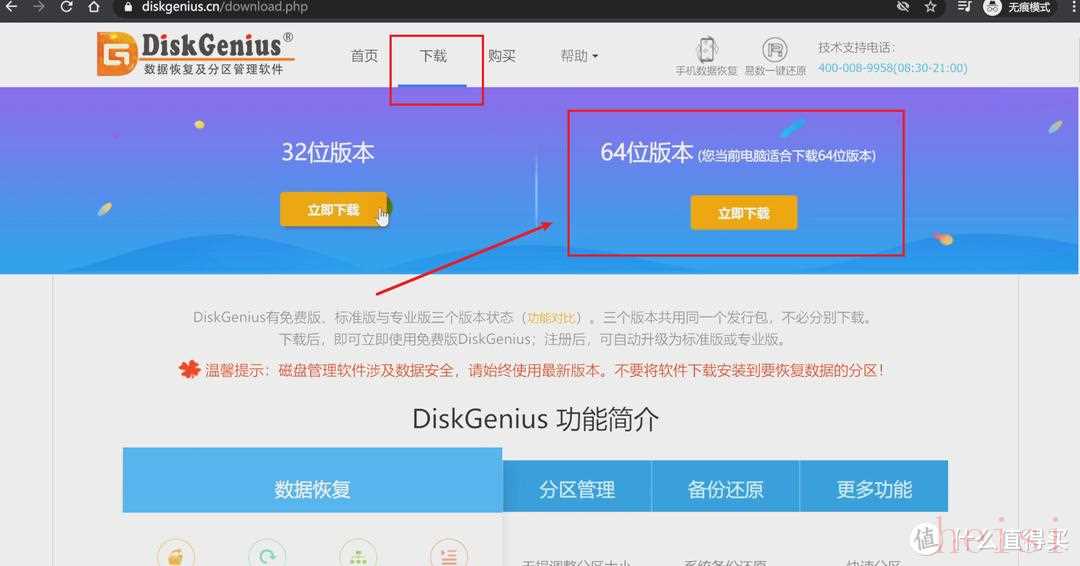This screenshot has width=1080, height=566.
Task: Click the DiskGenius logo
Action: [x=196, y=54]
